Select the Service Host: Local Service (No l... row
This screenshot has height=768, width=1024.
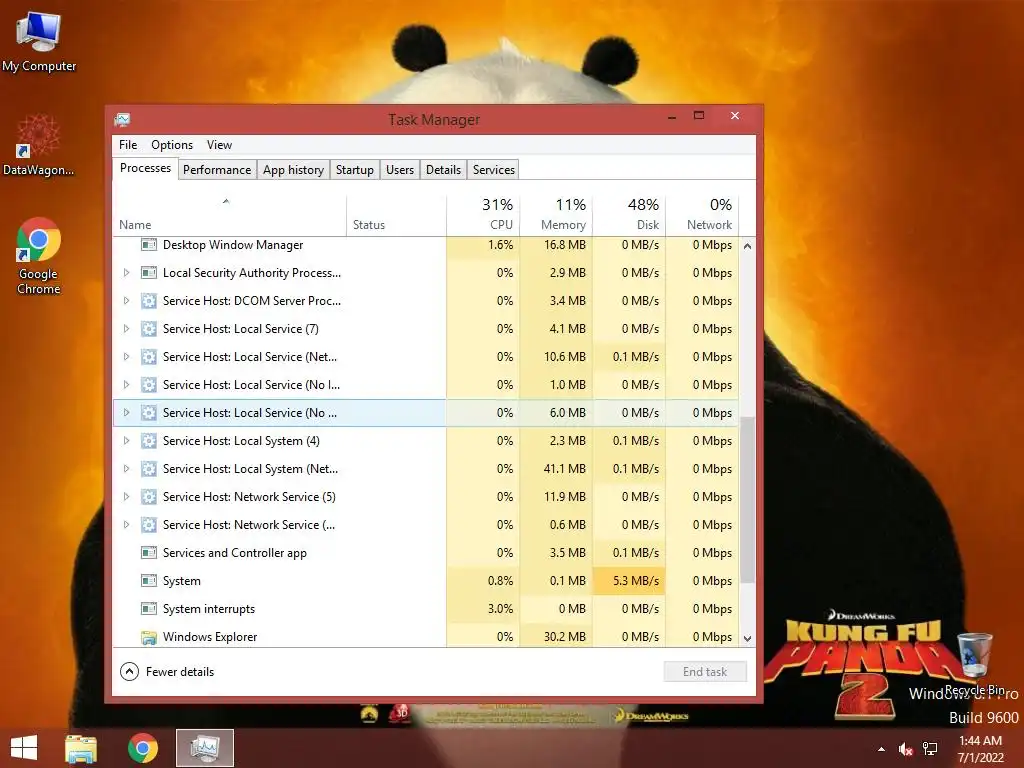pos(426,385)
